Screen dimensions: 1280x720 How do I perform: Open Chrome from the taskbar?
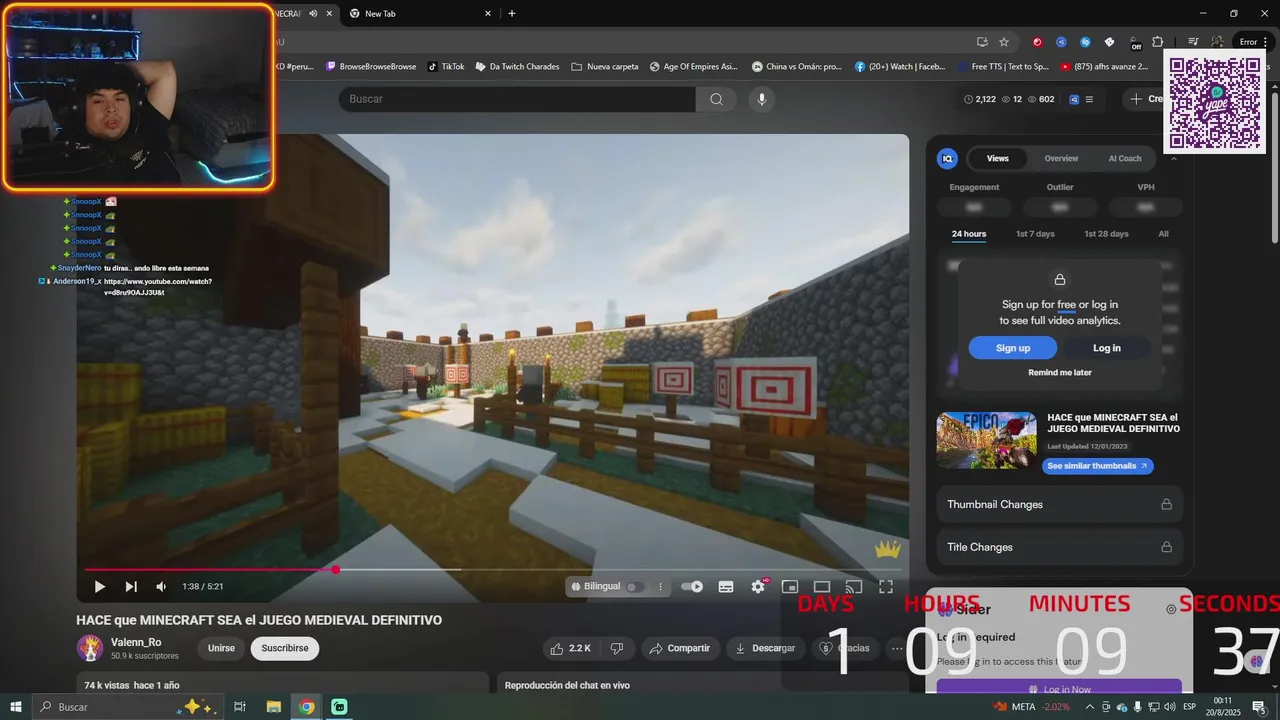(x=307, y=707)
